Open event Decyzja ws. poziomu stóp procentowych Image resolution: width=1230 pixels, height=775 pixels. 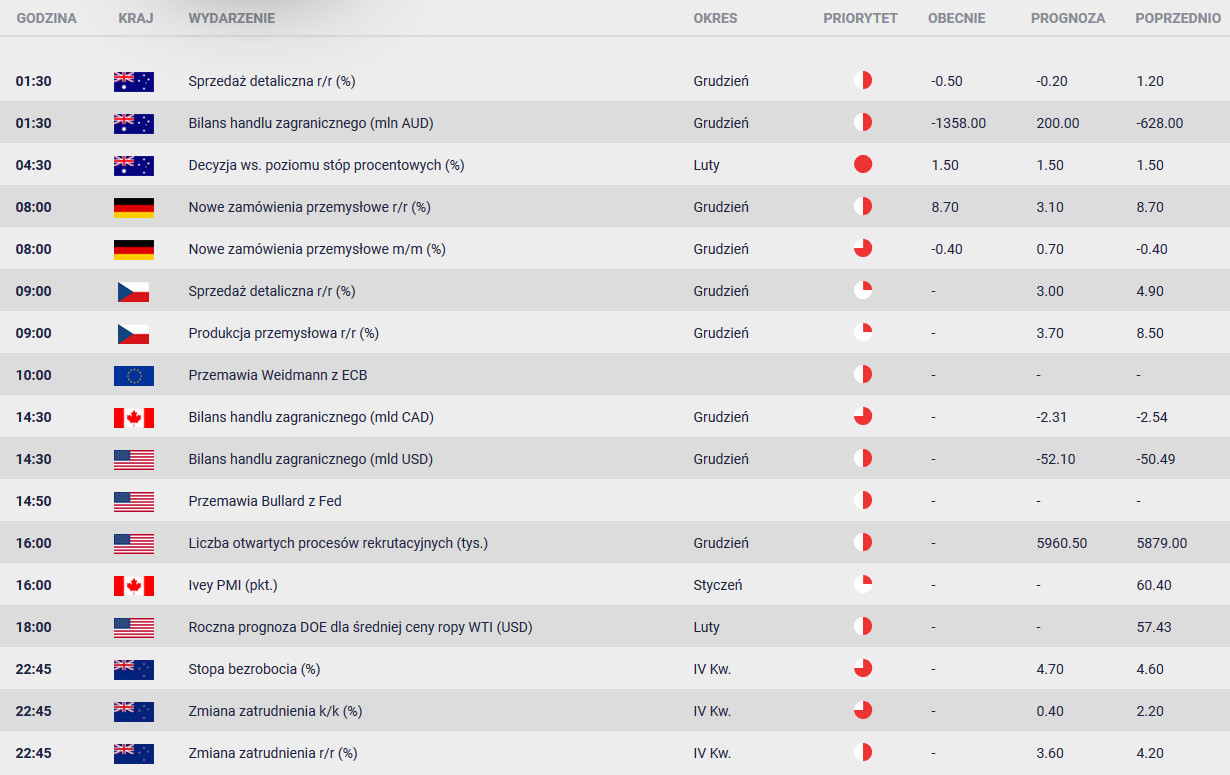click(x=326, y=165)
